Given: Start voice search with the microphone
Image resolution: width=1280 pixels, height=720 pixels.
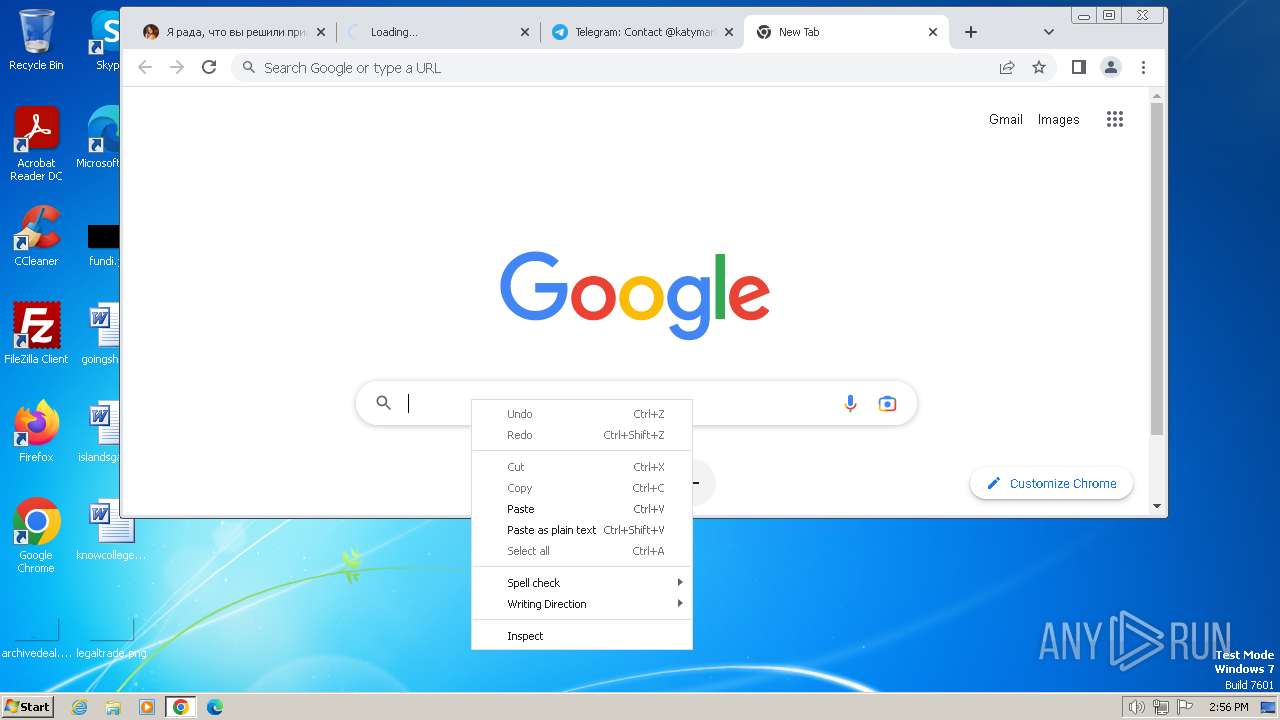Looking at the screenshot, I should (850, 403).
